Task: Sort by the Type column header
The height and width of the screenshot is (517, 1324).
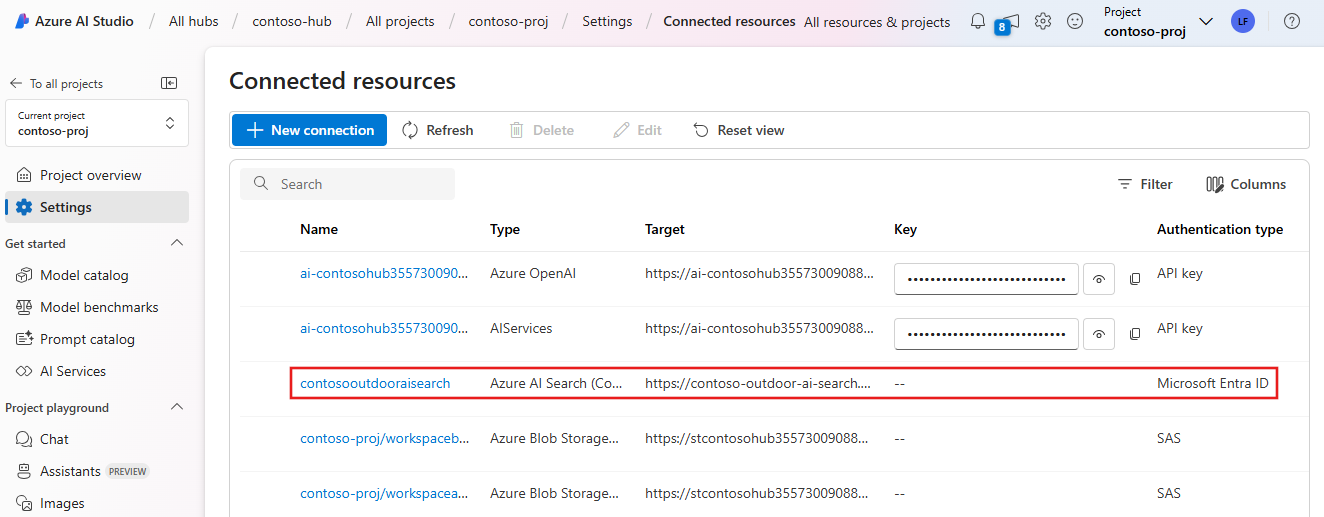Action: [x=505, y=229]
